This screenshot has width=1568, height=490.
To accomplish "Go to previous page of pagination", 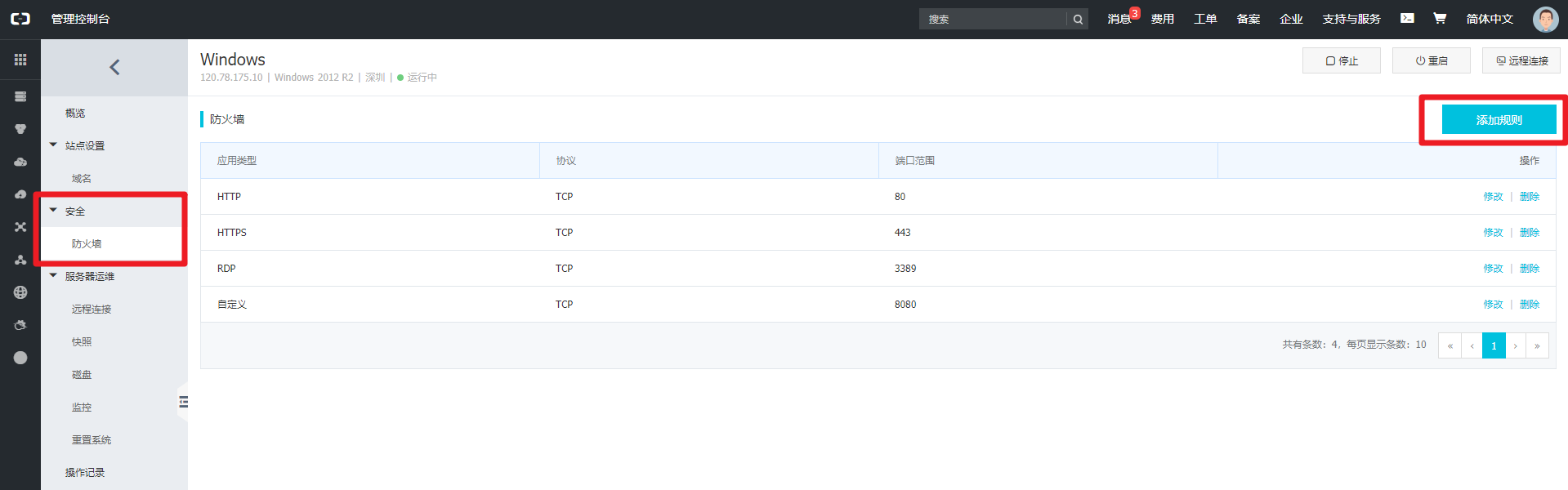I will coord(1472,345).
